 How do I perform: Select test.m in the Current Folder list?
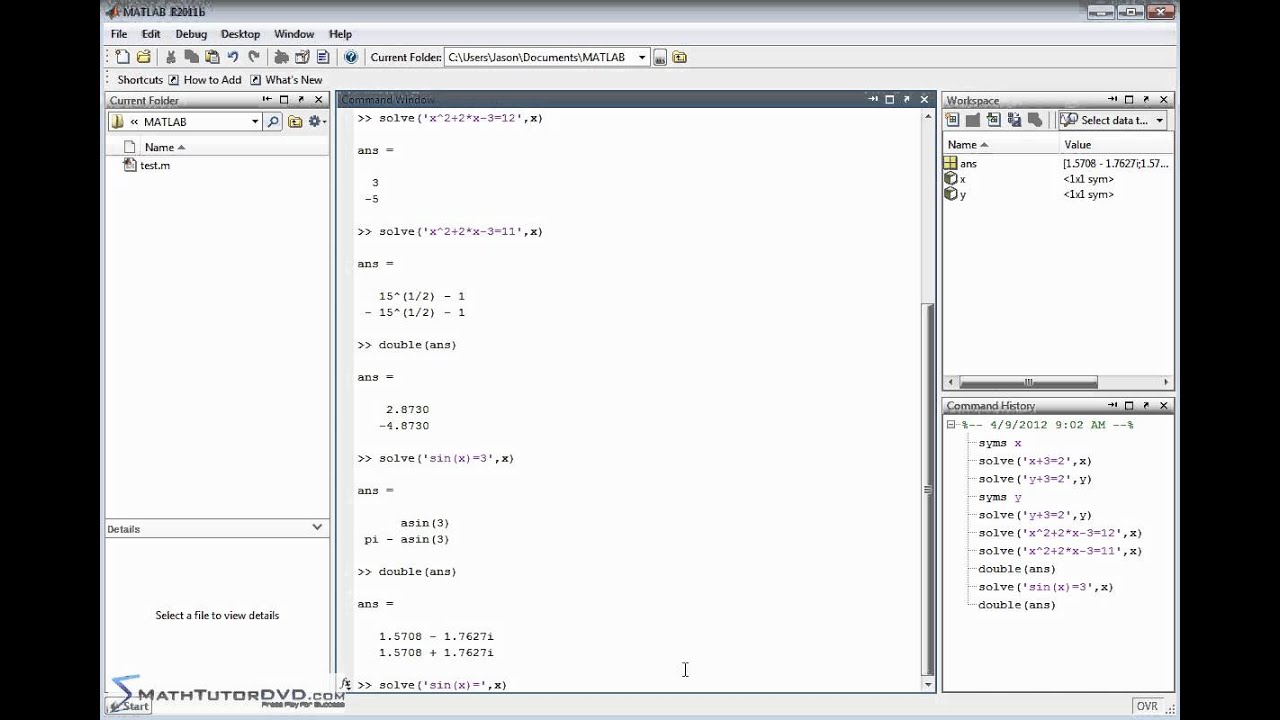[x=154, y=165]
